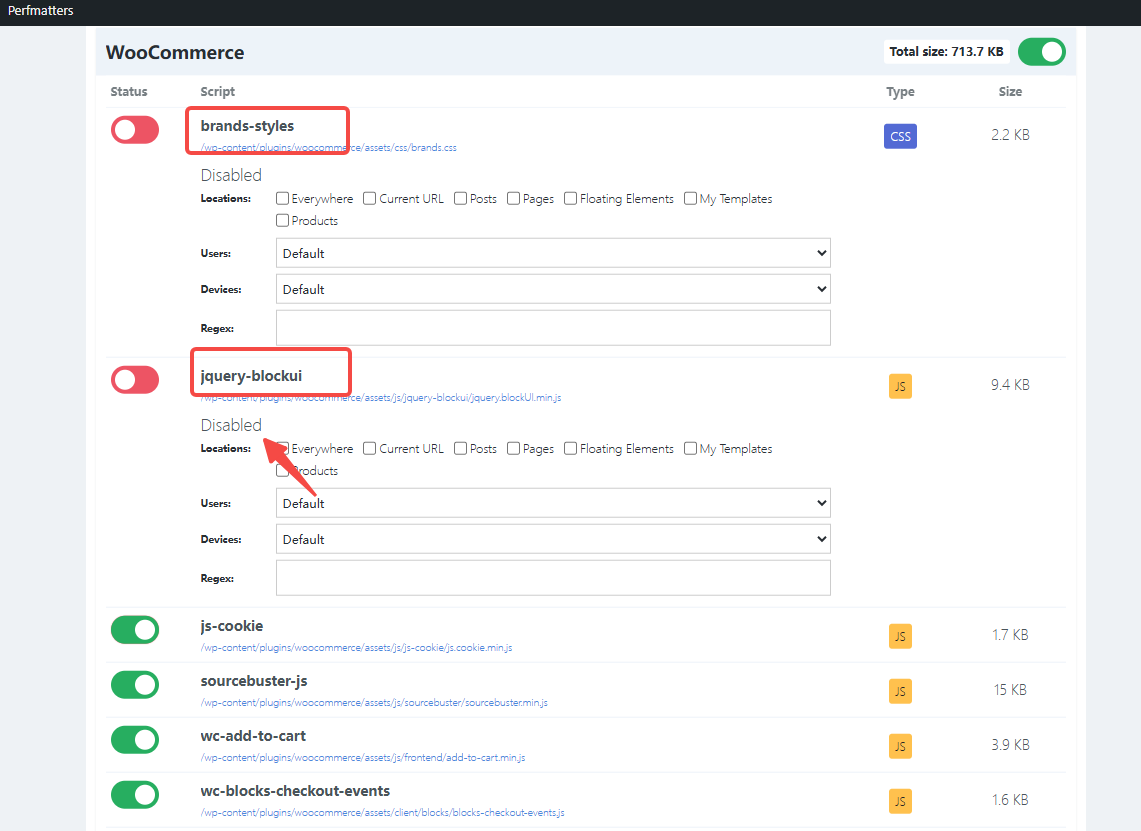This screenshot has height=831, width=1141.
Task: Click the JS badge for wc-blocks-checkout-events
Action: click(899, 800)
